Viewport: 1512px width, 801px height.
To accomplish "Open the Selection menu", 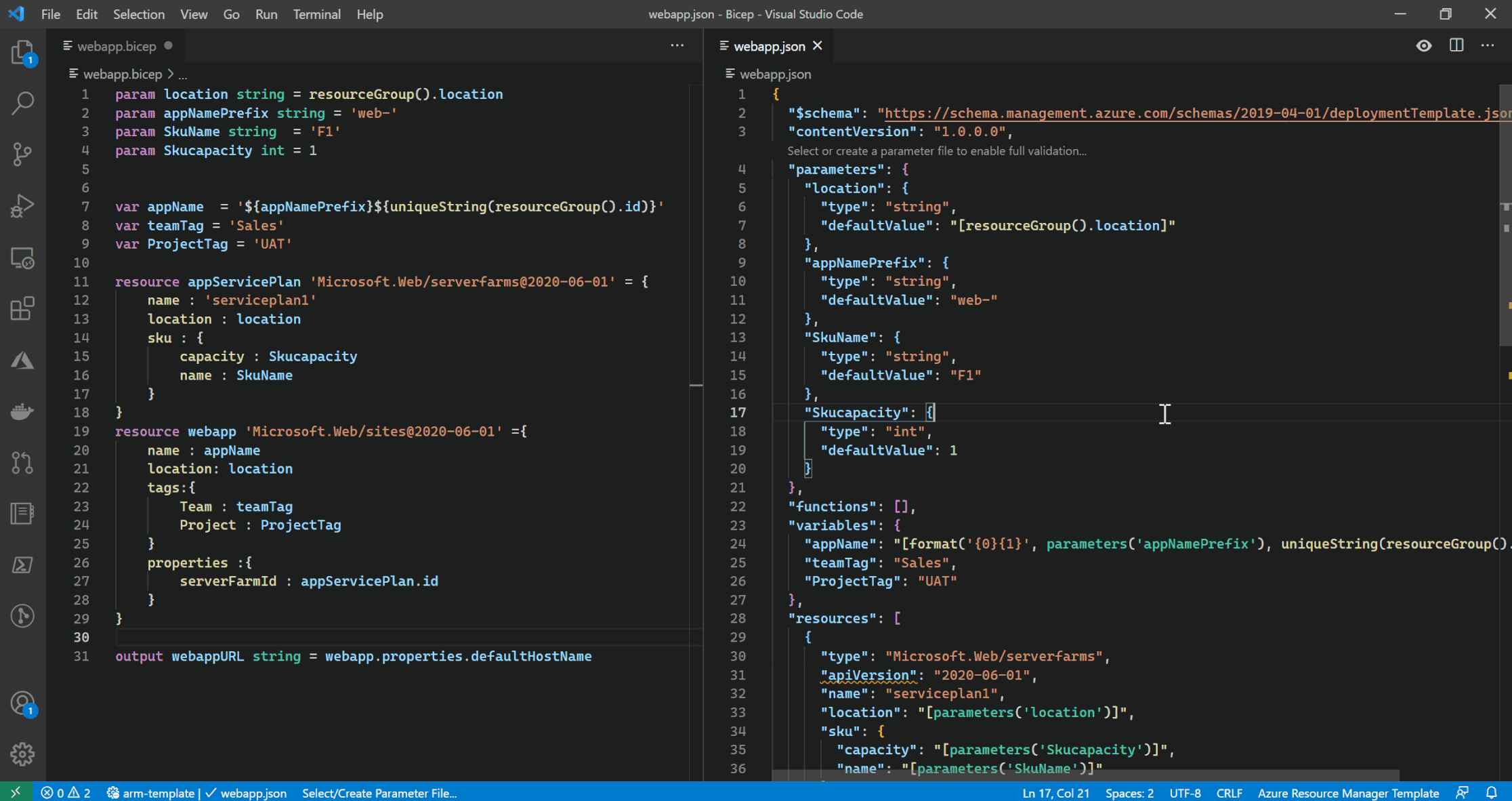I will (x=138, y=14).
